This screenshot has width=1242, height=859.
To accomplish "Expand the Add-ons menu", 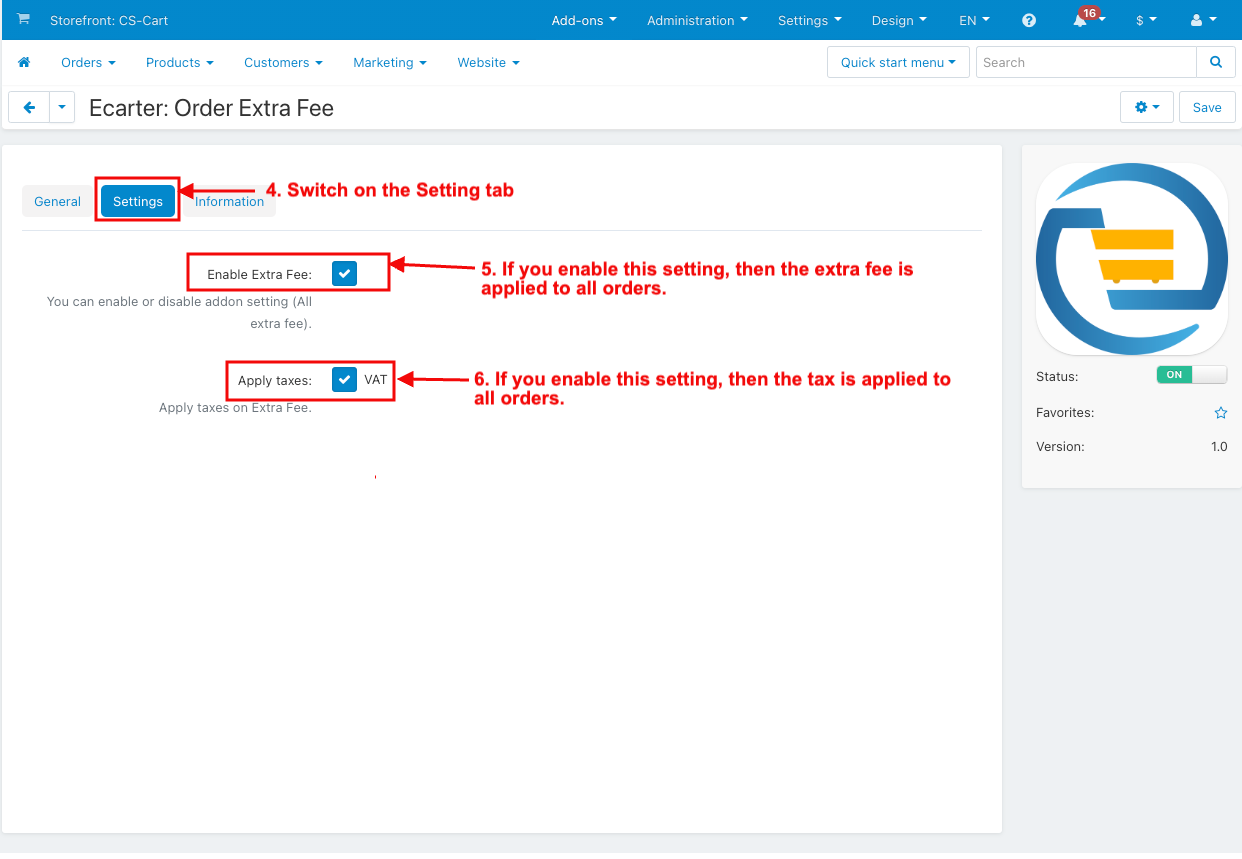I will click(x=584, y=20).
